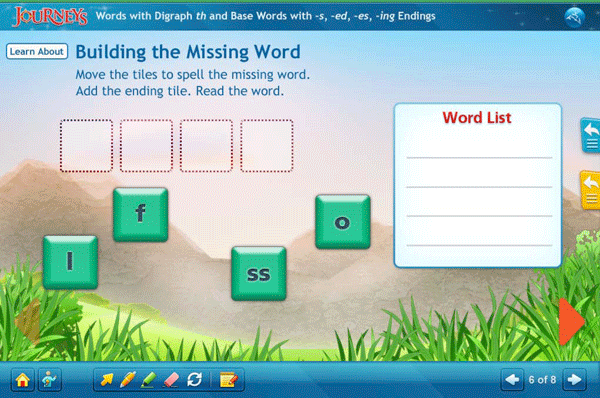Click the large red forward triangle
600x398 pixels.
click(x=571, y=321)
